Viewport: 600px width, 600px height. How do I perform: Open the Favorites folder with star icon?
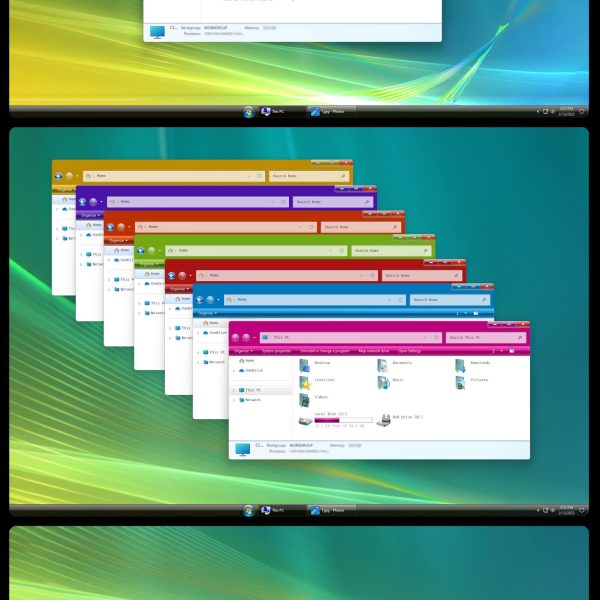(305, 383)
